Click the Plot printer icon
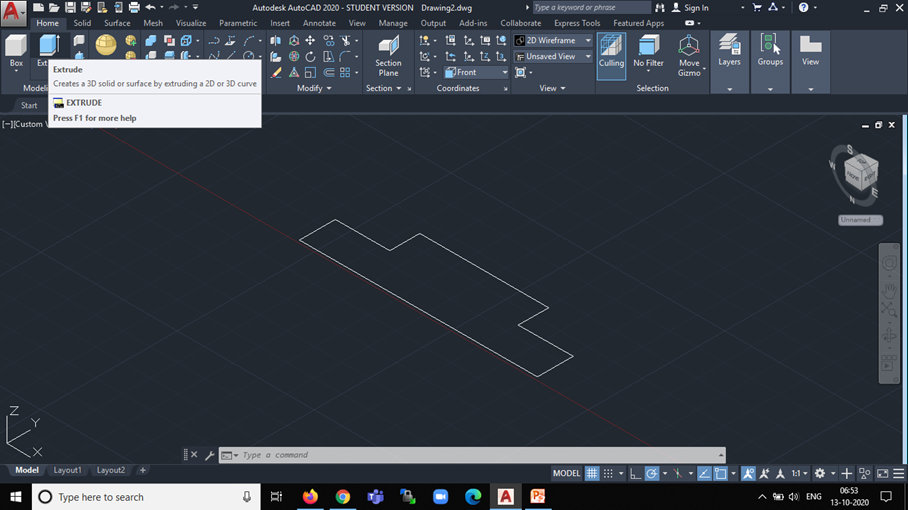Image resolution: width=908 pixels, height=510 pixels. [x=134, y=8]
